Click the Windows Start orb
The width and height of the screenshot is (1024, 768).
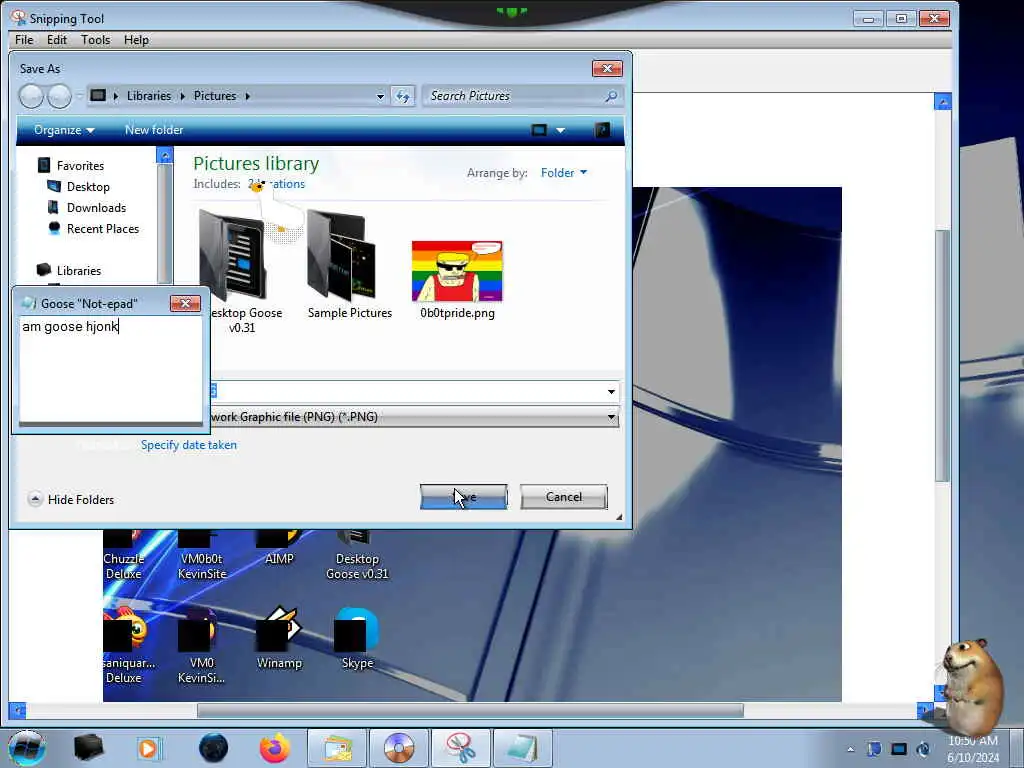[x=27, y=748]
